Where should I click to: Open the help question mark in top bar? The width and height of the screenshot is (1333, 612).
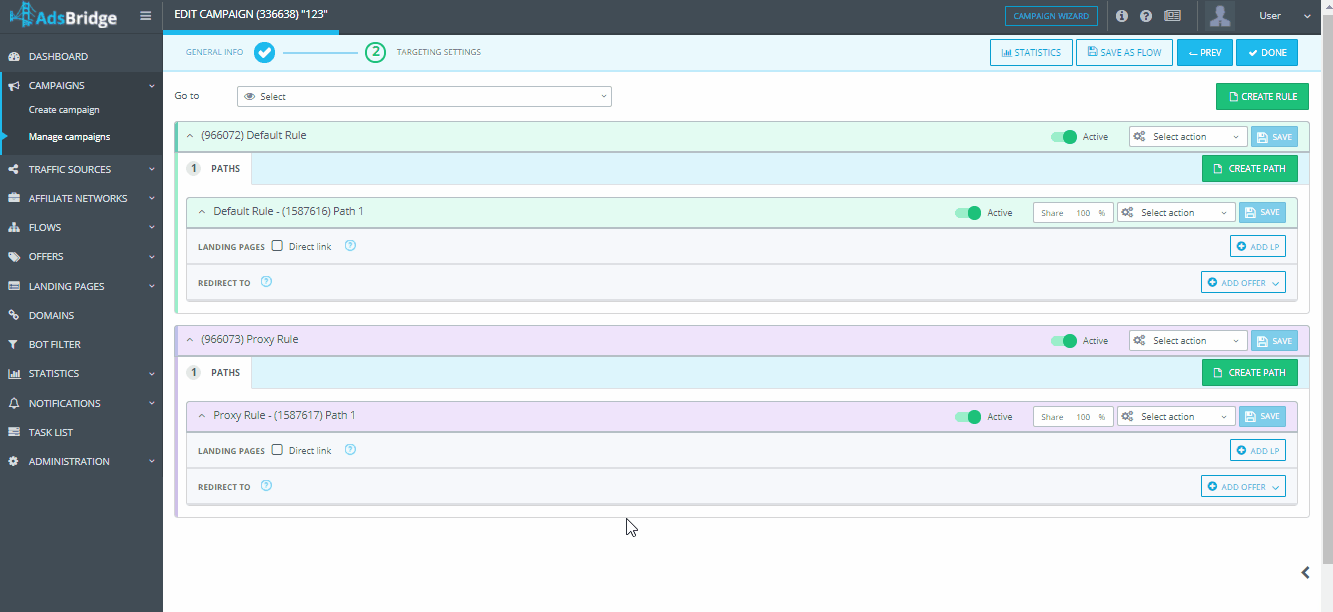click(1146, 16)
